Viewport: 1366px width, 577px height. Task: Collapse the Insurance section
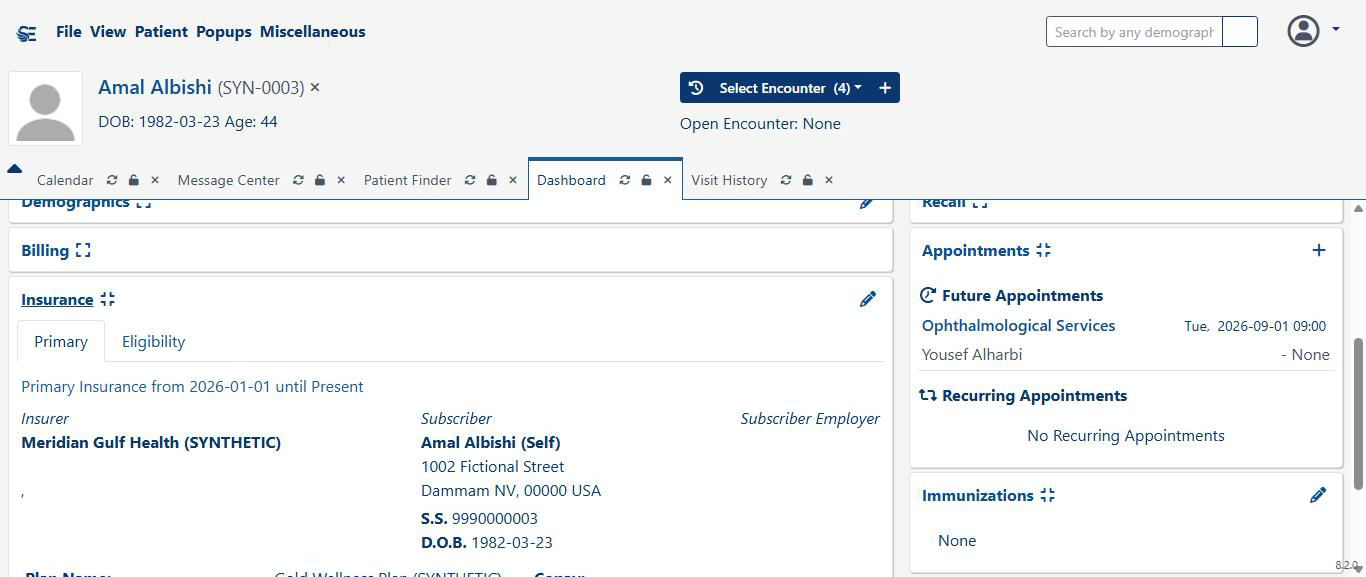(107, 299)
